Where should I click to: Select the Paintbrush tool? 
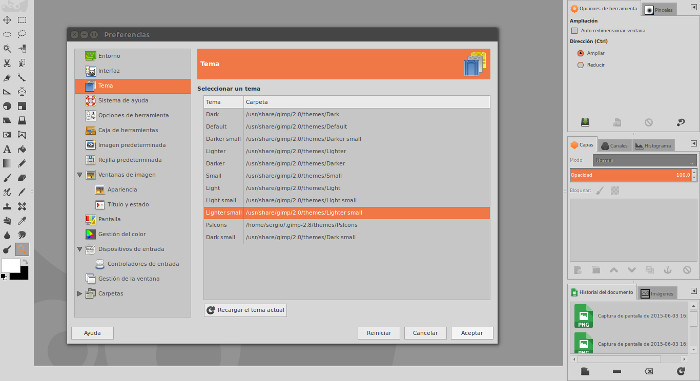pos(7,178)
